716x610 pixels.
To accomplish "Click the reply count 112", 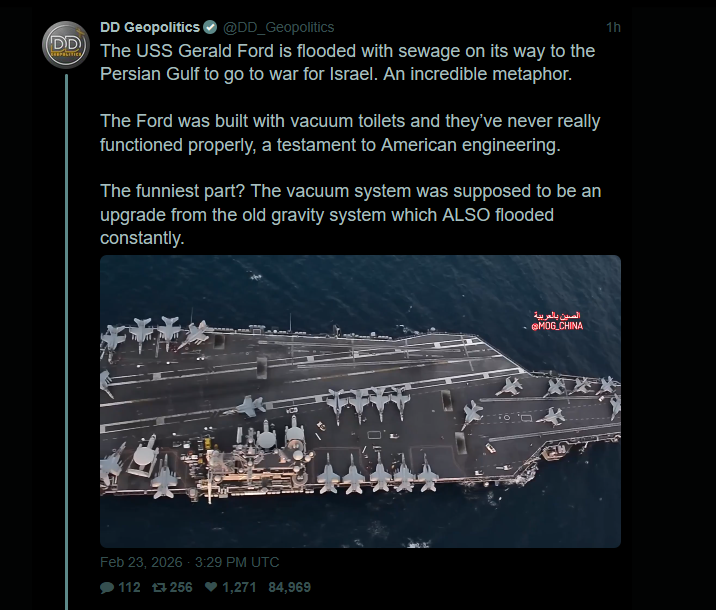I will point(129,587).
